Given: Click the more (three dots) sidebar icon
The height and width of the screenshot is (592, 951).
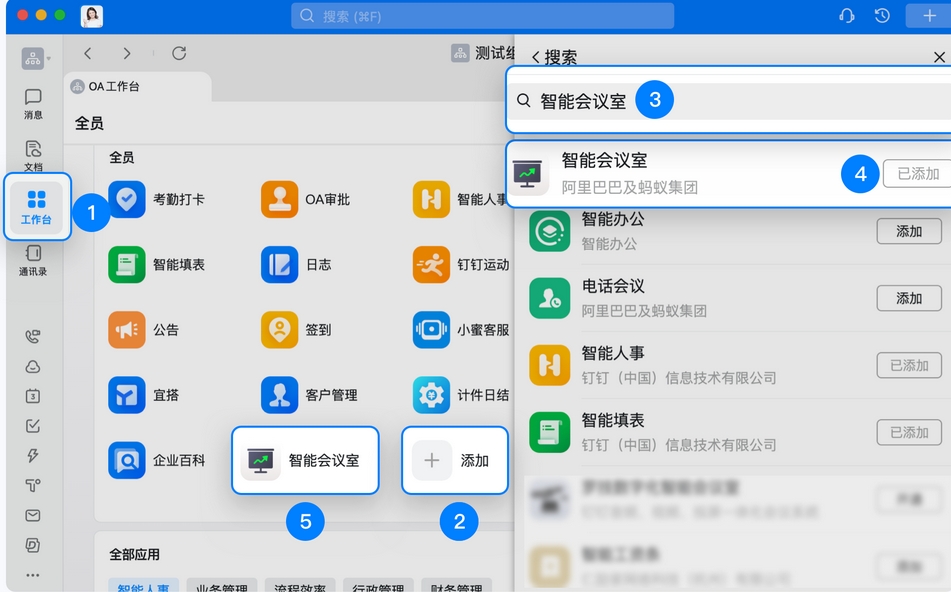Looking at the screenshot, I should [x=33, y=574].
